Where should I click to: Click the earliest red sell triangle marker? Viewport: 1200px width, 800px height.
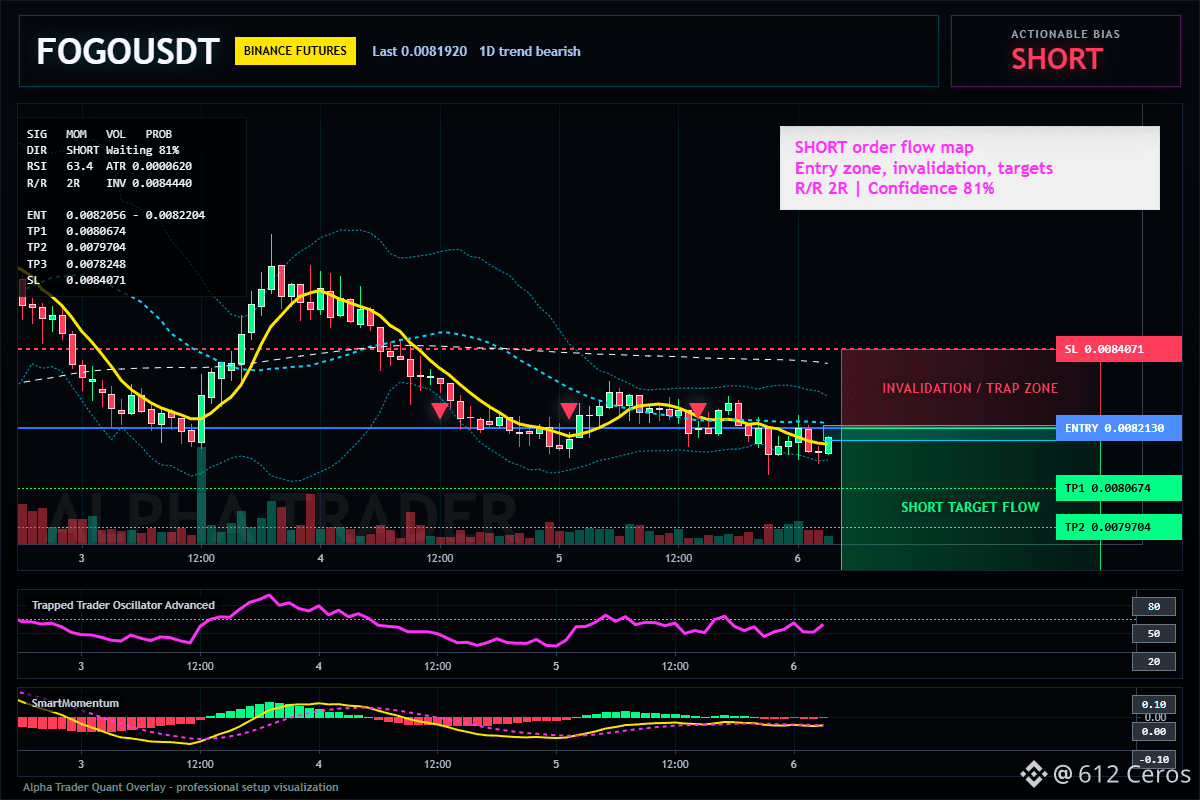[x=439, y=410]
